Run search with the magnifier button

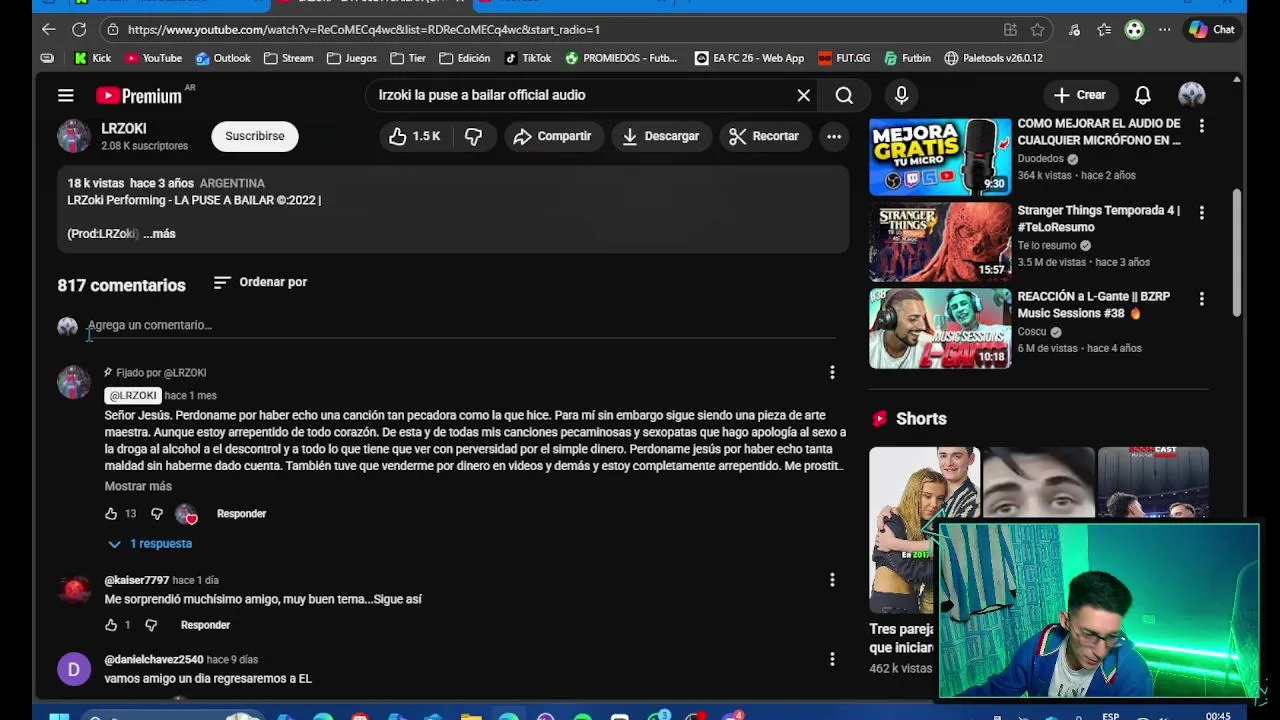click(x=844, y=95)
